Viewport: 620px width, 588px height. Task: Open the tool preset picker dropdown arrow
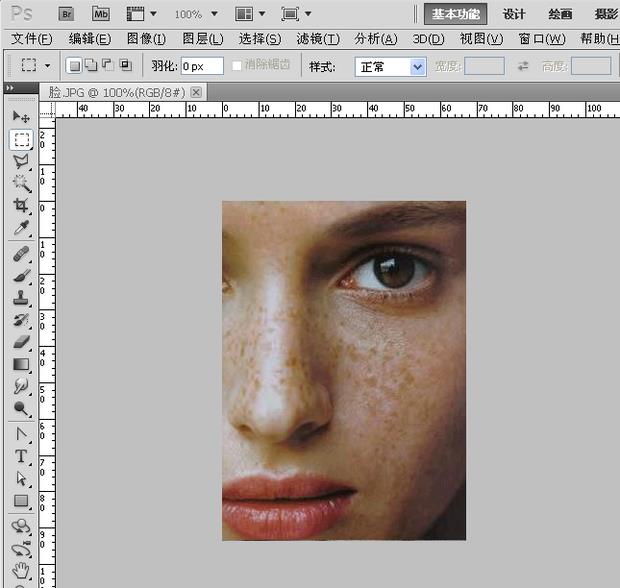click(x=47, y=66)
